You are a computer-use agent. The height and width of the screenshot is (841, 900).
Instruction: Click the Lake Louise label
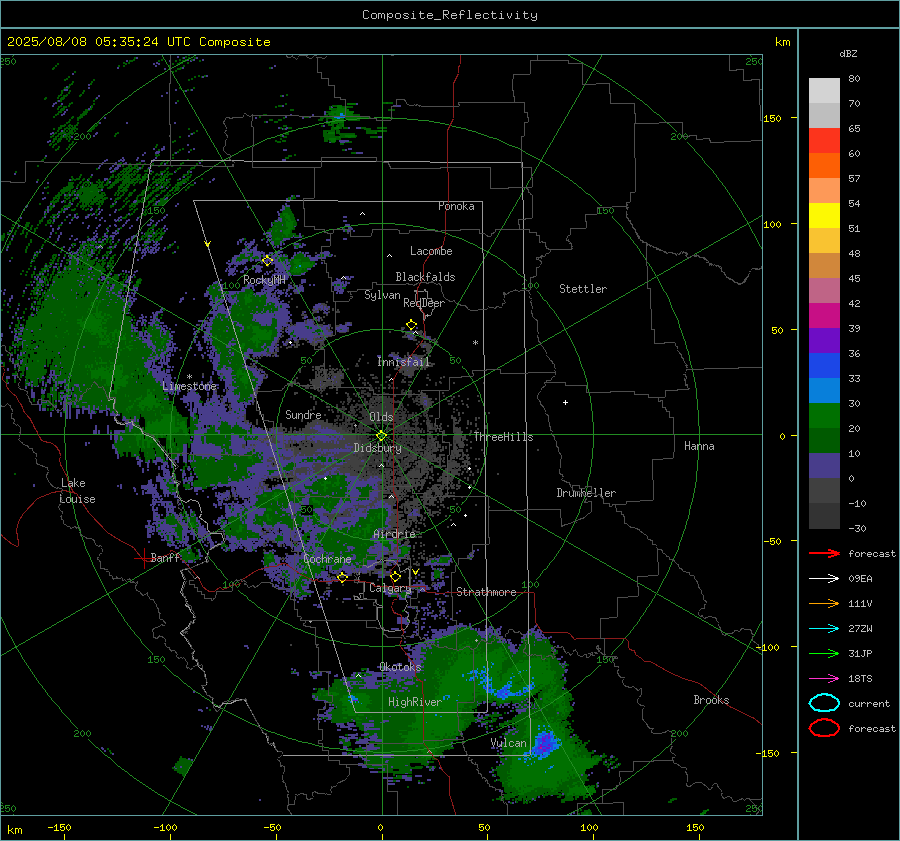click(77, 491)
